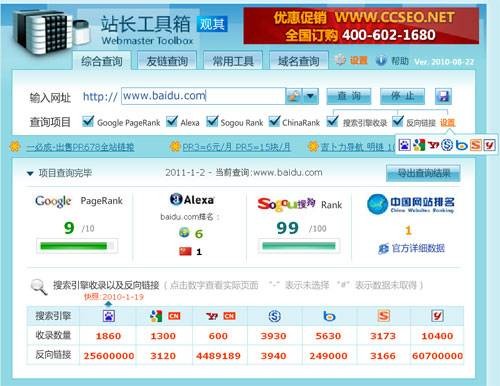500x386 pixels.
Task: Click the PR3=6元/月 ad link
Action: pos(236,147)
